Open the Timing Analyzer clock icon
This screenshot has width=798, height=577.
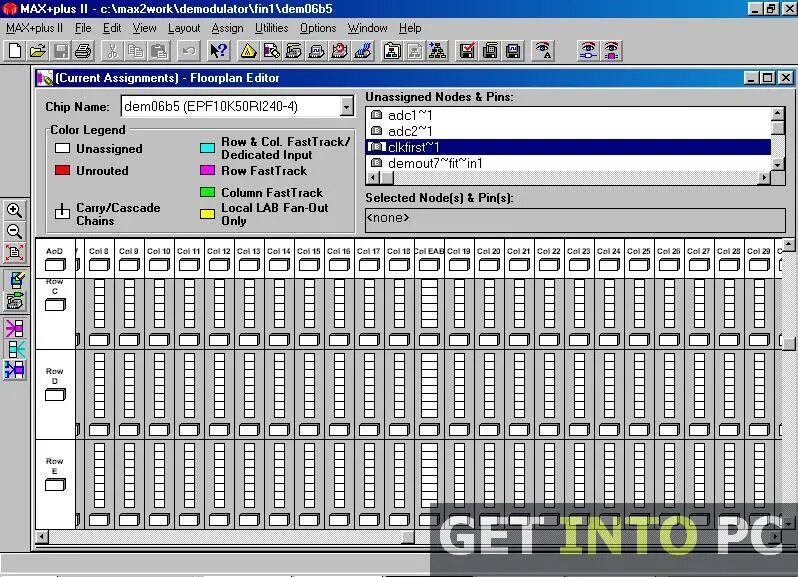(x=339, y=51)
